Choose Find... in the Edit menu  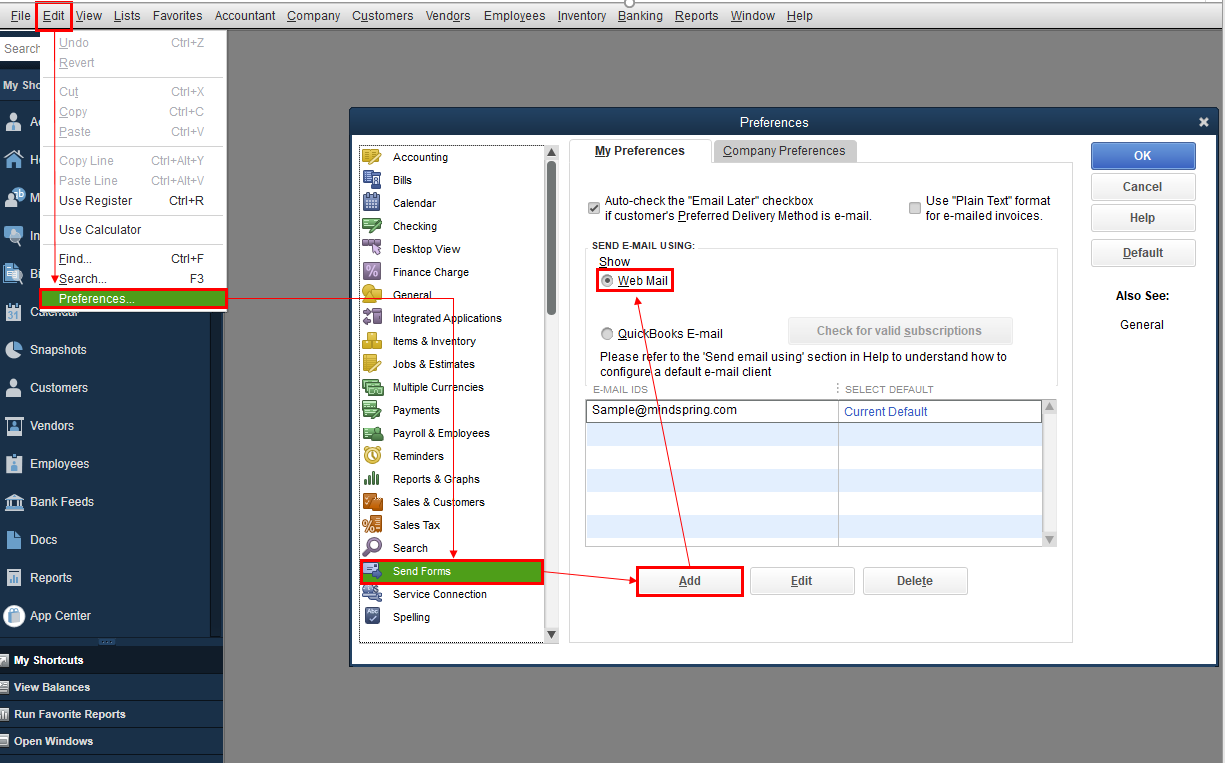pyautogui.click(x=131, y=259)
